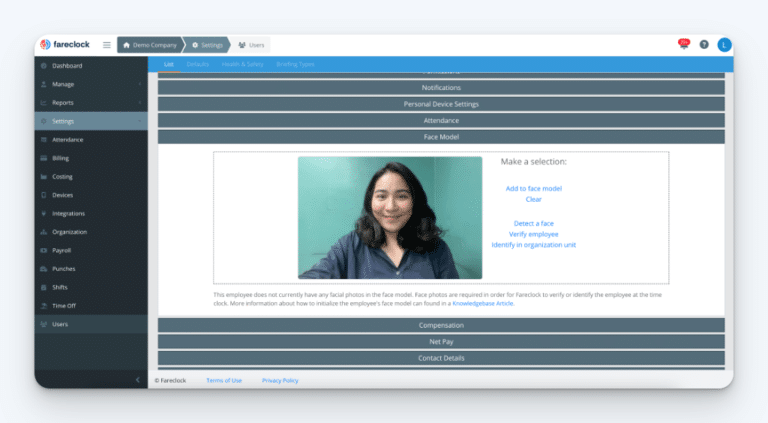Open the Knowledgebase Article link
The image size is (768, 423).
point(482,303)
